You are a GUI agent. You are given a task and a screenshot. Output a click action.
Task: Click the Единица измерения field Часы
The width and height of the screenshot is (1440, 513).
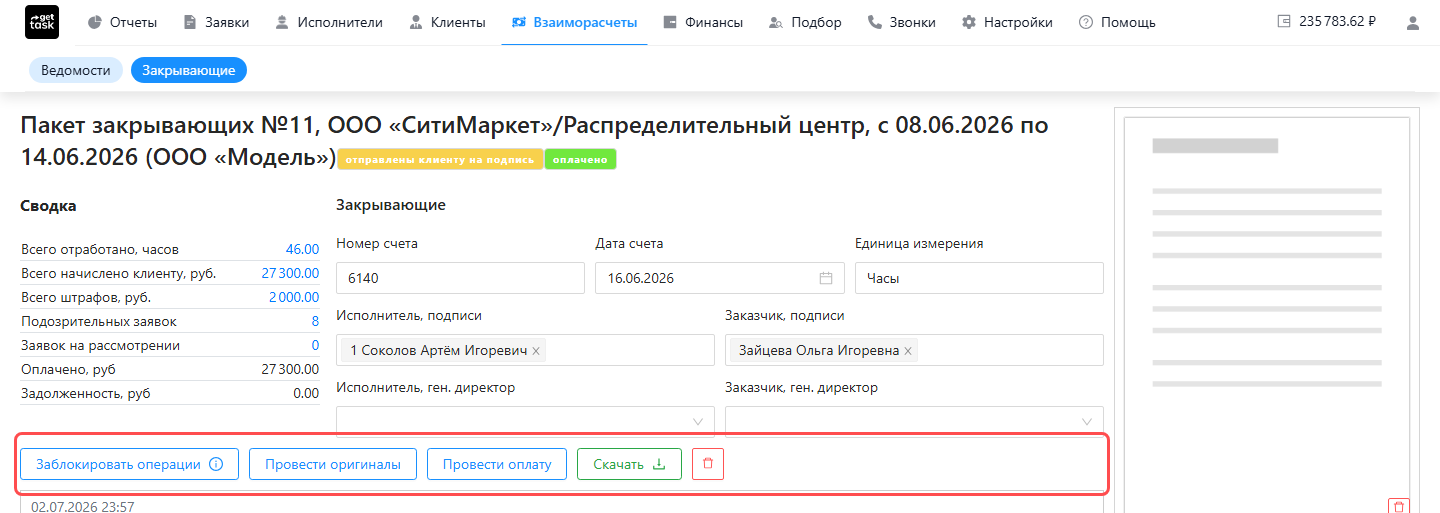coord(979,278)
